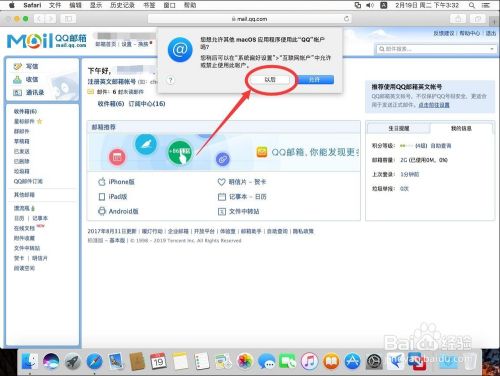Open the Safari 文件 menu

(55, 5)
